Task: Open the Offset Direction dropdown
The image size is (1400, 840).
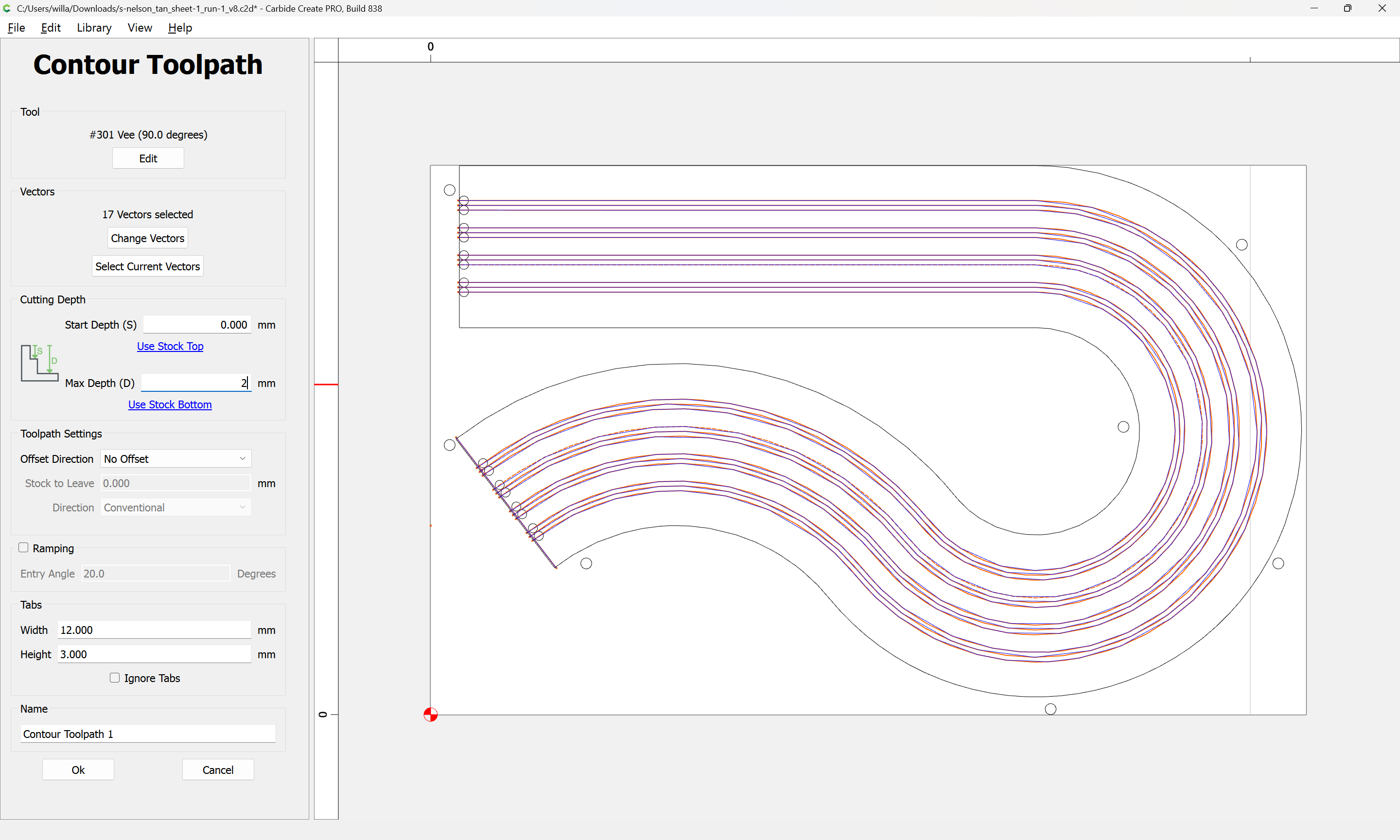Action: (175, 458)
